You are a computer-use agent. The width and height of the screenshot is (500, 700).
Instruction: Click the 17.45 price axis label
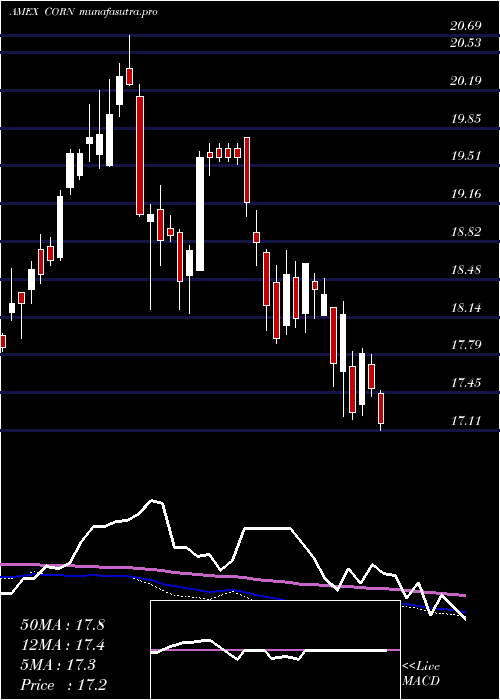click(x=466, y=383)
